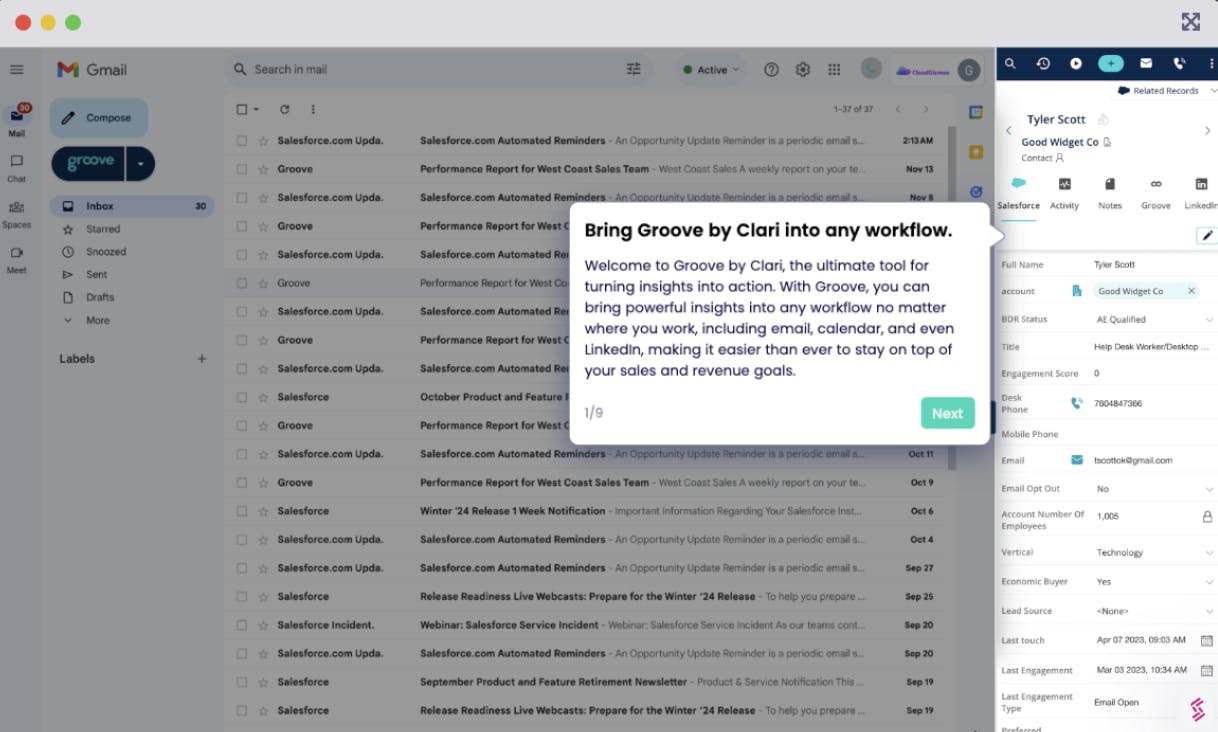Star the October Product and Feature email
This screenshot has width=1218, height=732.
pyautogui.click(x=263, y=397)
